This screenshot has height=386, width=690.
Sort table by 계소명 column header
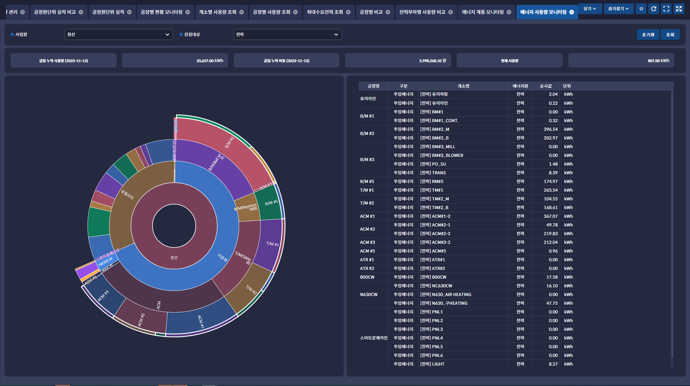(x=463, y=86)
